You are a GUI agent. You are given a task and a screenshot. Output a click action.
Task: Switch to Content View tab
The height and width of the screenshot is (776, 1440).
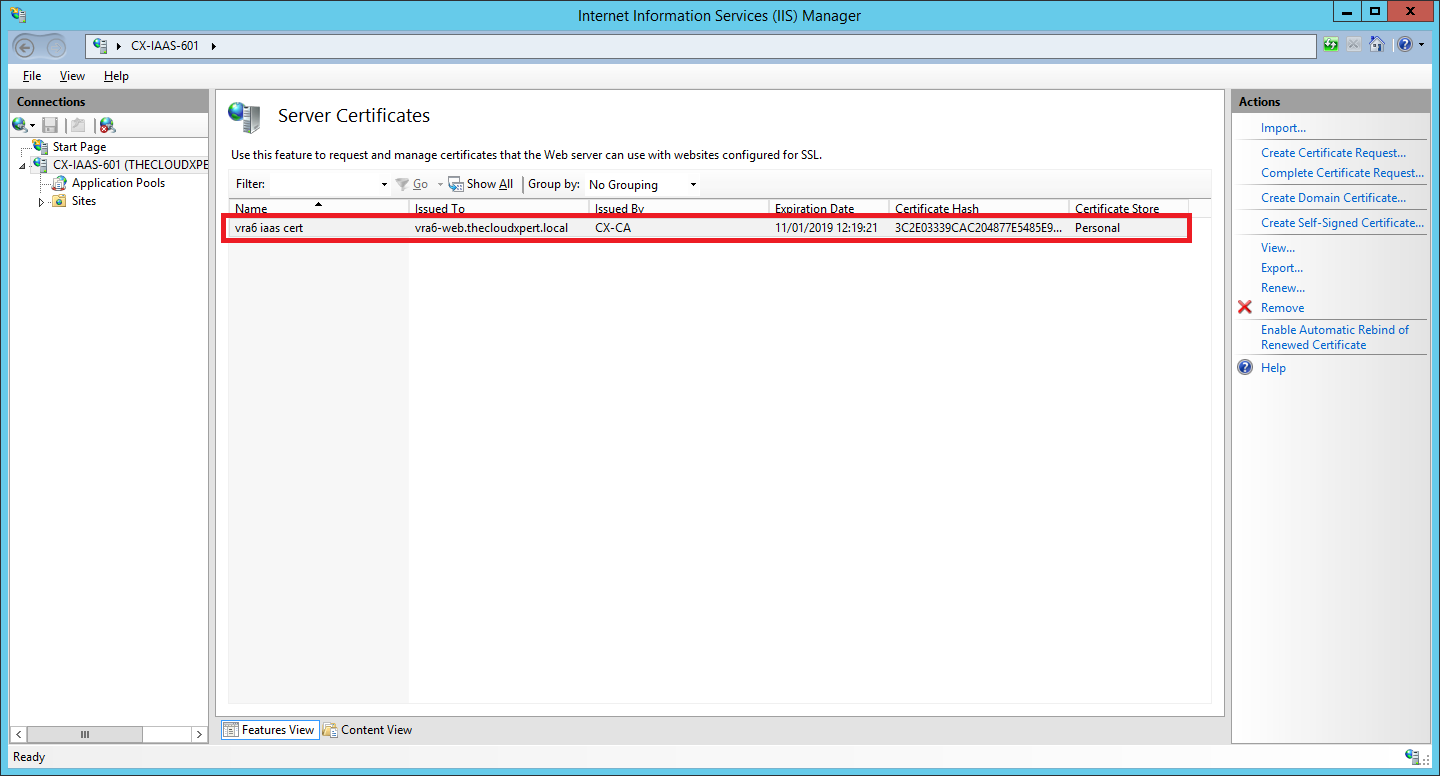click(x=367, y=730)
